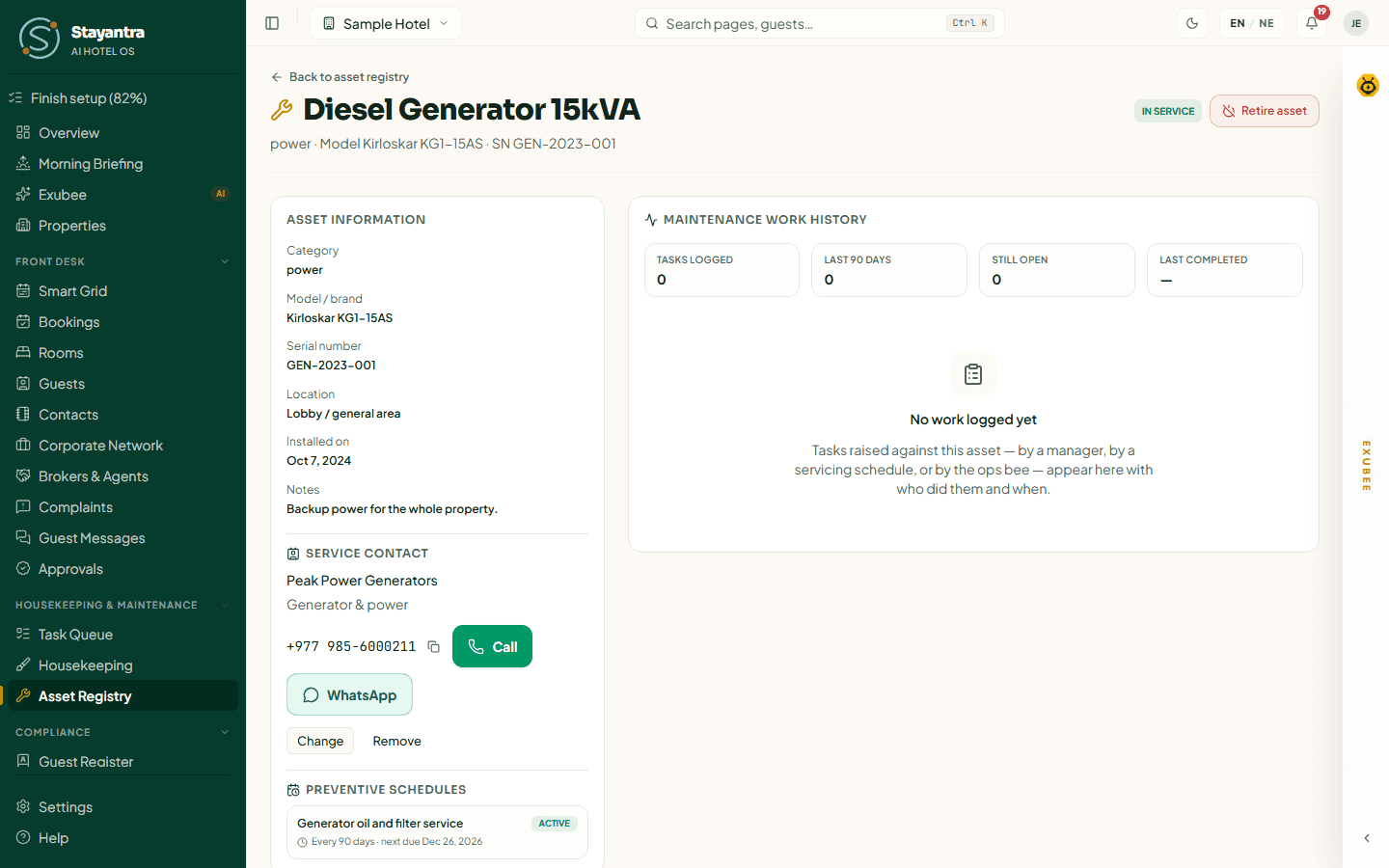Open the Exubee bee assistant icon

[1368, 86]
